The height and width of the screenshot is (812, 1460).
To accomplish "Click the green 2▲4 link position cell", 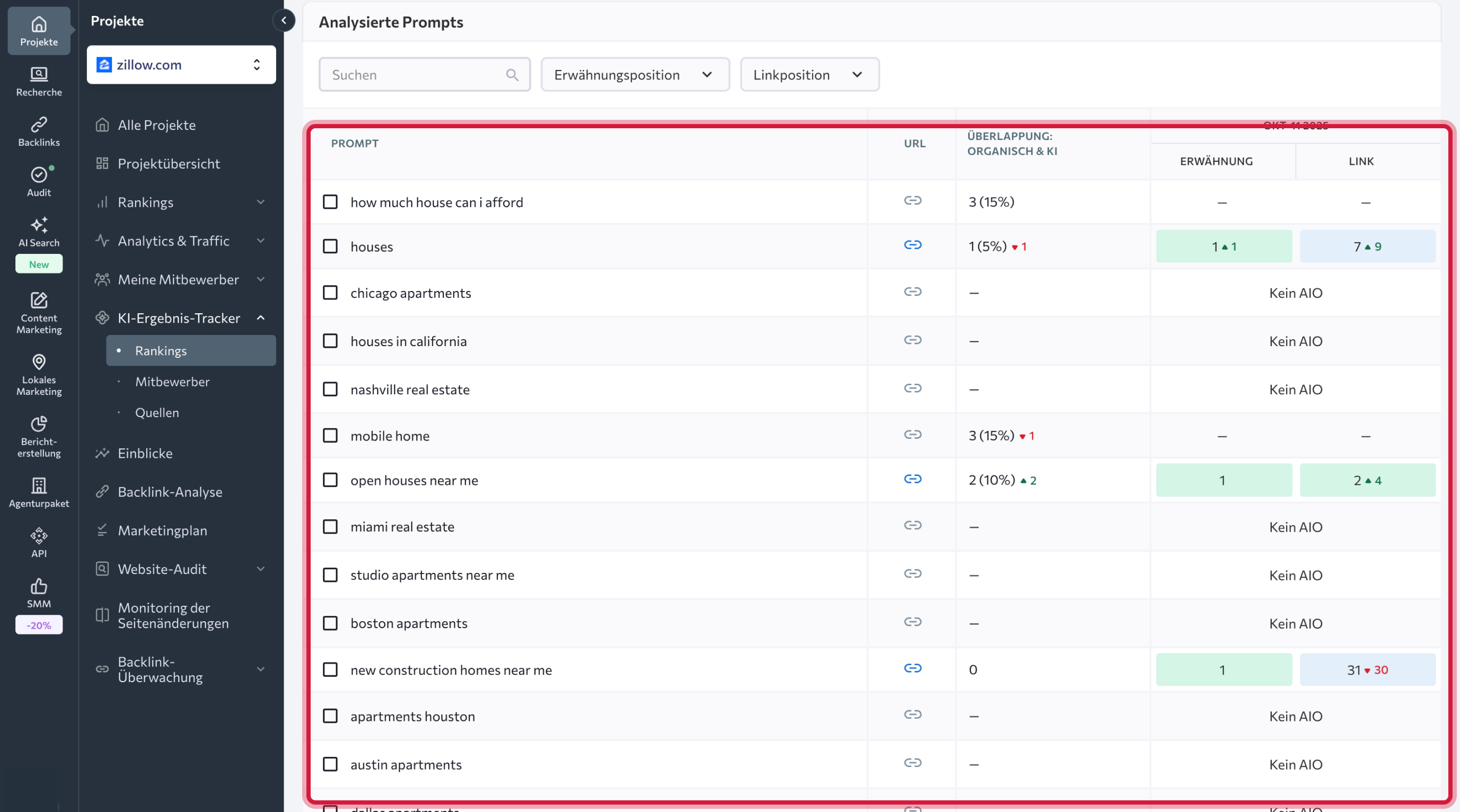I will (x=1367, y=481).
